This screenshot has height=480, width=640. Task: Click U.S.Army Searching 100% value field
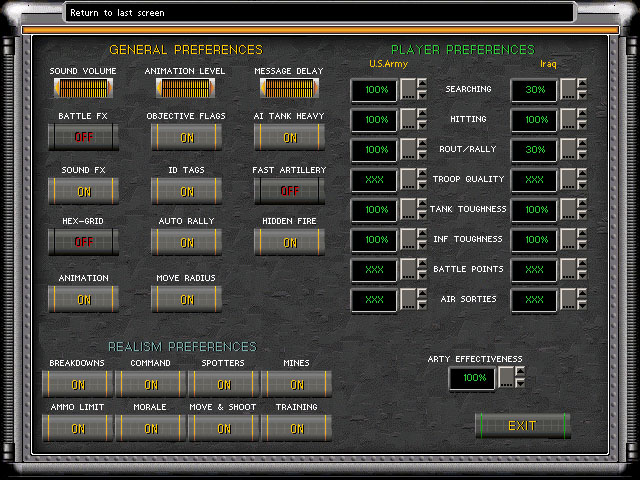point(374,90)
